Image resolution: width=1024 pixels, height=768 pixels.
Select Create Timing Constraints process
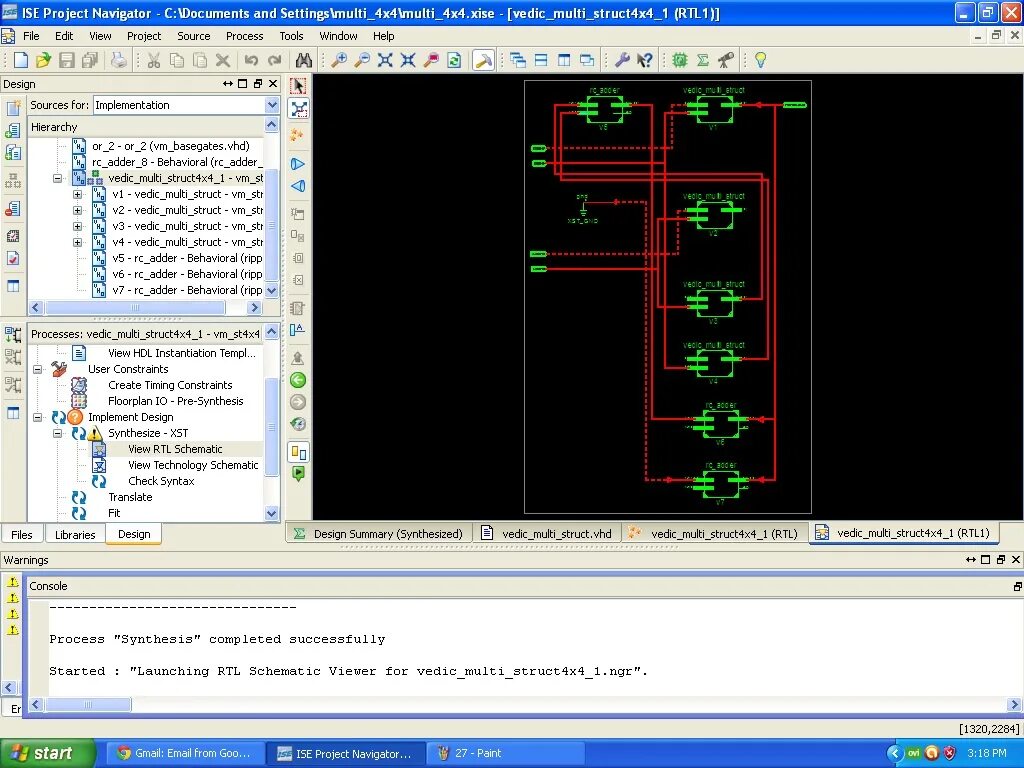click(170, 385)
